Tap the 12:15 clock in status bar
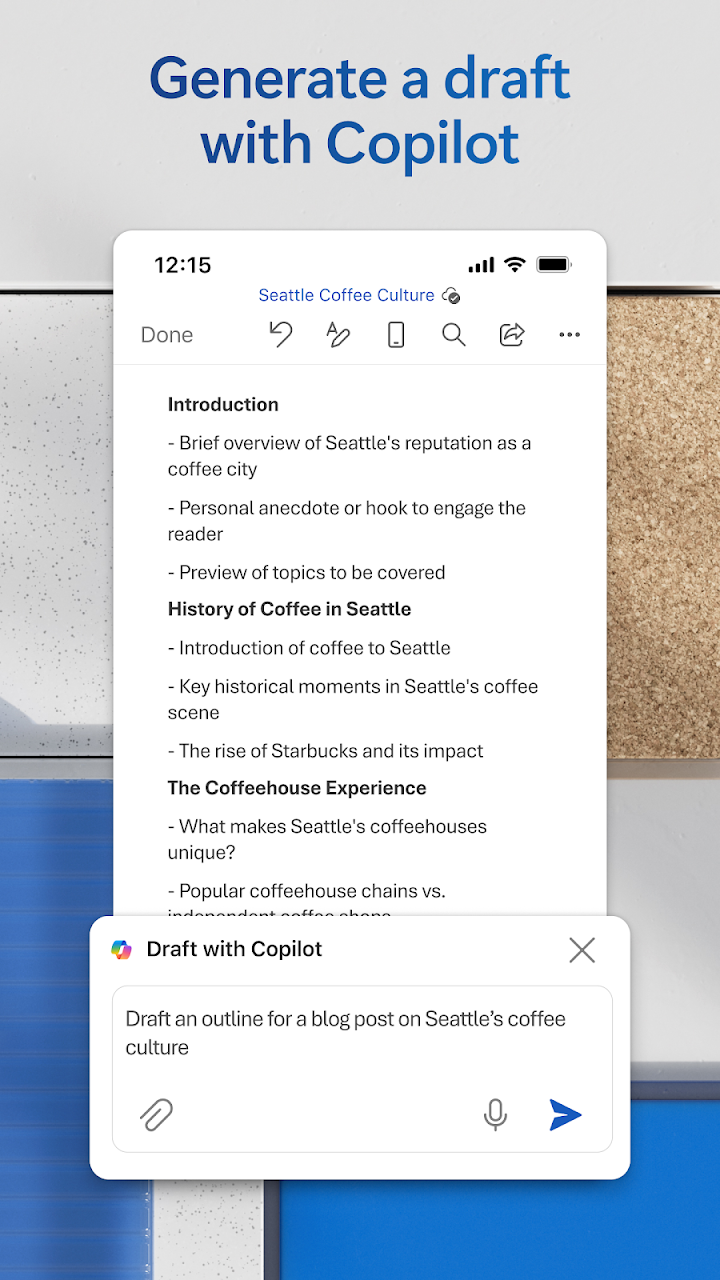Image resolution: width=720 pixels, height=1280 pixels. (x=182, y=265)
